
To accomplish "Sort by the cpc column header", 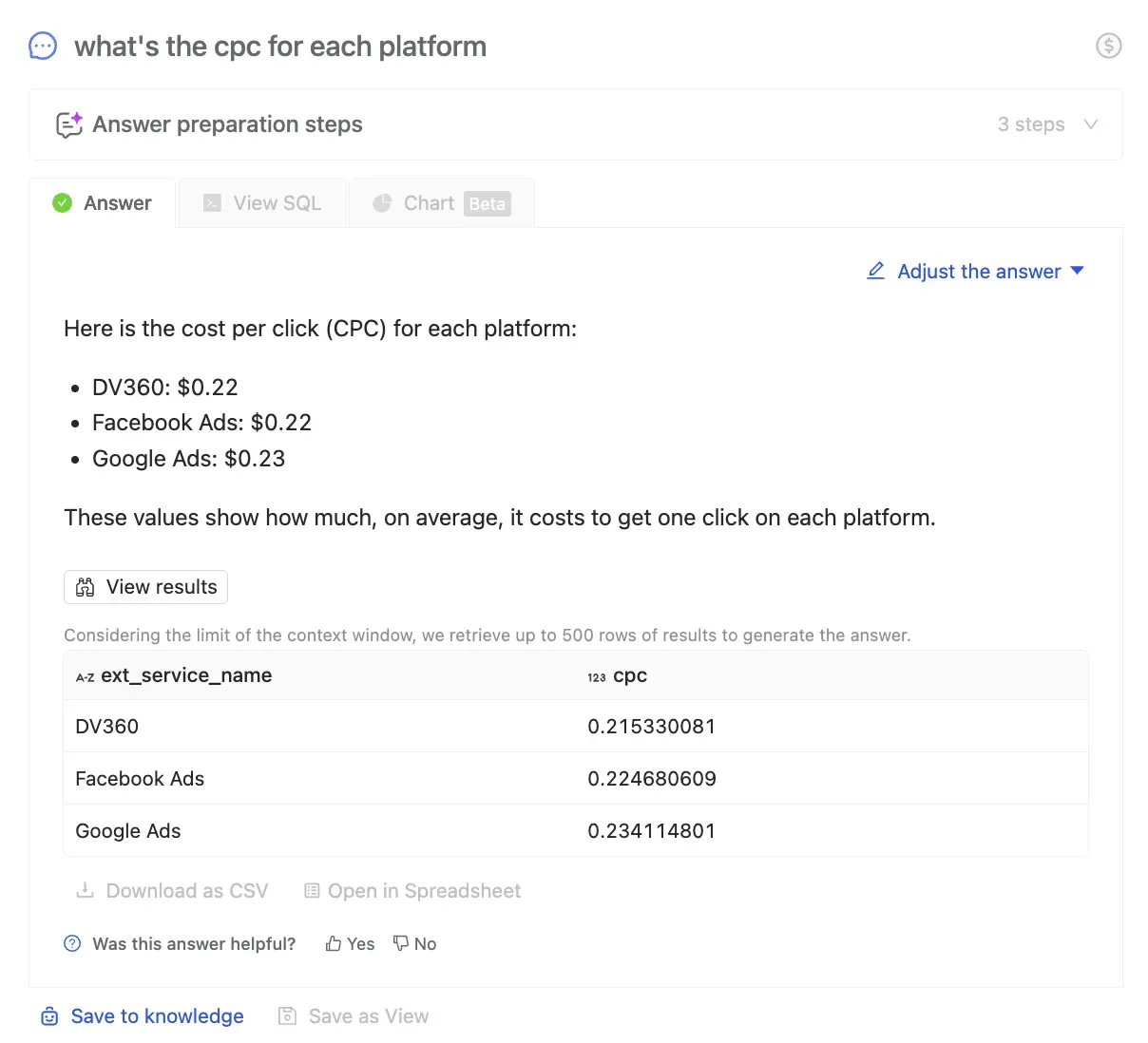I will click(x=629, y=675).
